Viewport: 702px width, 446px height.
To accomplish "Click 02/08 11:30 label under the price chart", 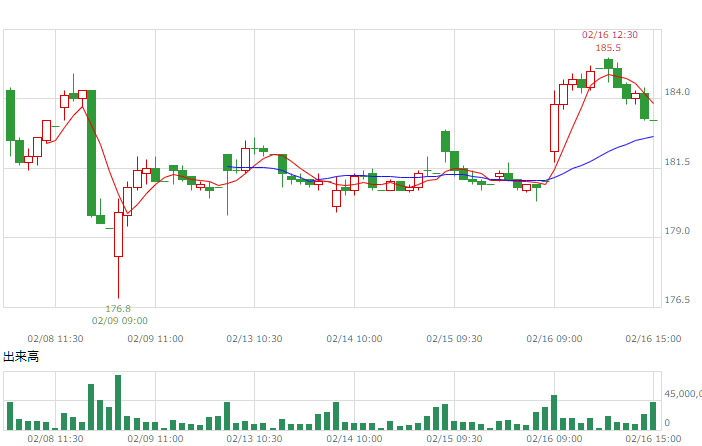I will pyautogui.click(x=55, y=339).
